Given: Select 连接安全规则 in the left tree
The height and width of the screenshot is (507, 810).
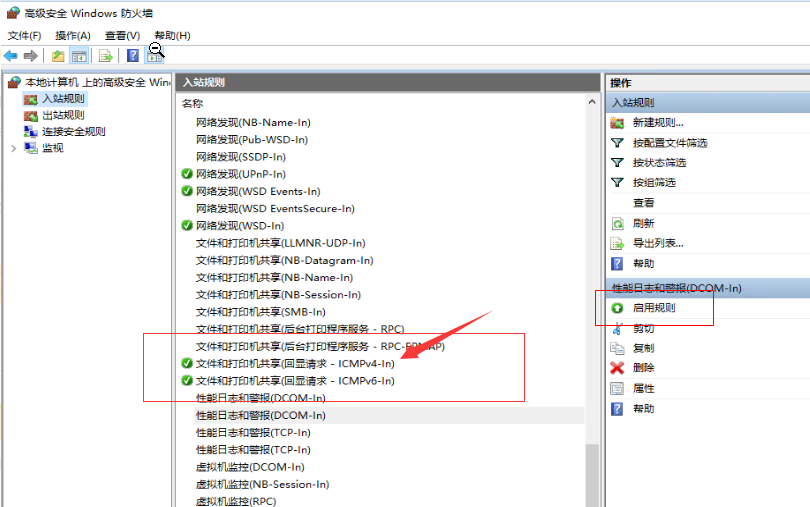Looking at the screenshot, I should point(74,132).
